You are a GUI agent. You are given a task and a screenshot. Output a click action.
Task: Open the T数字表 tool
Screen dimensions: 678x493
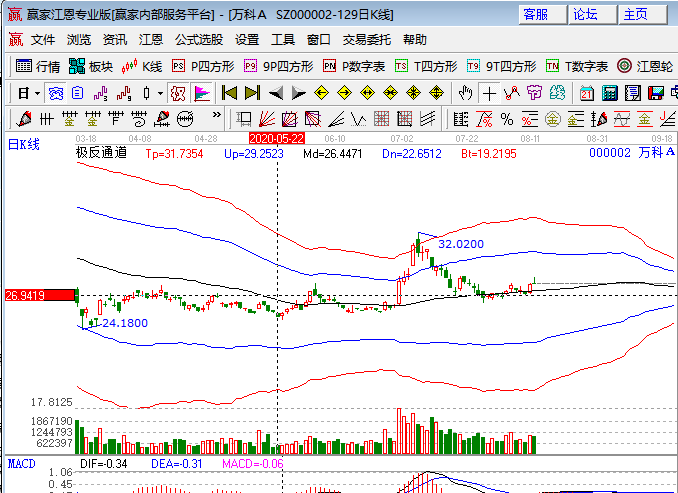[577, 66]
